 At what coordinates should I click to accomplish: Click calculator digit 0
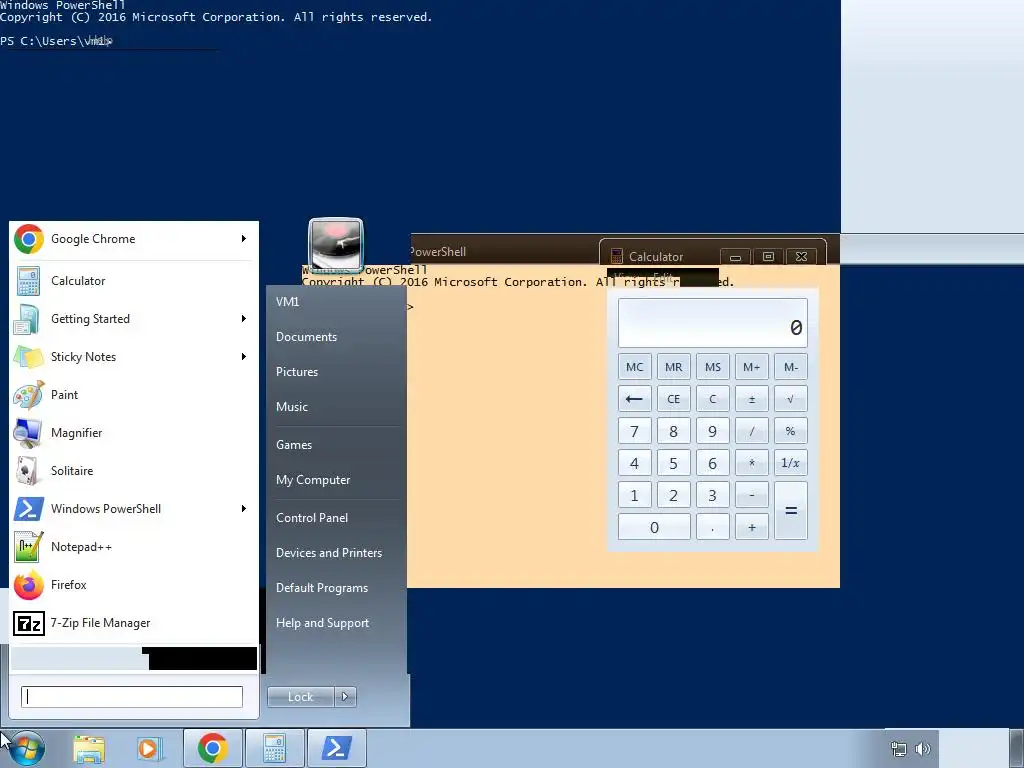click(654, 527)
